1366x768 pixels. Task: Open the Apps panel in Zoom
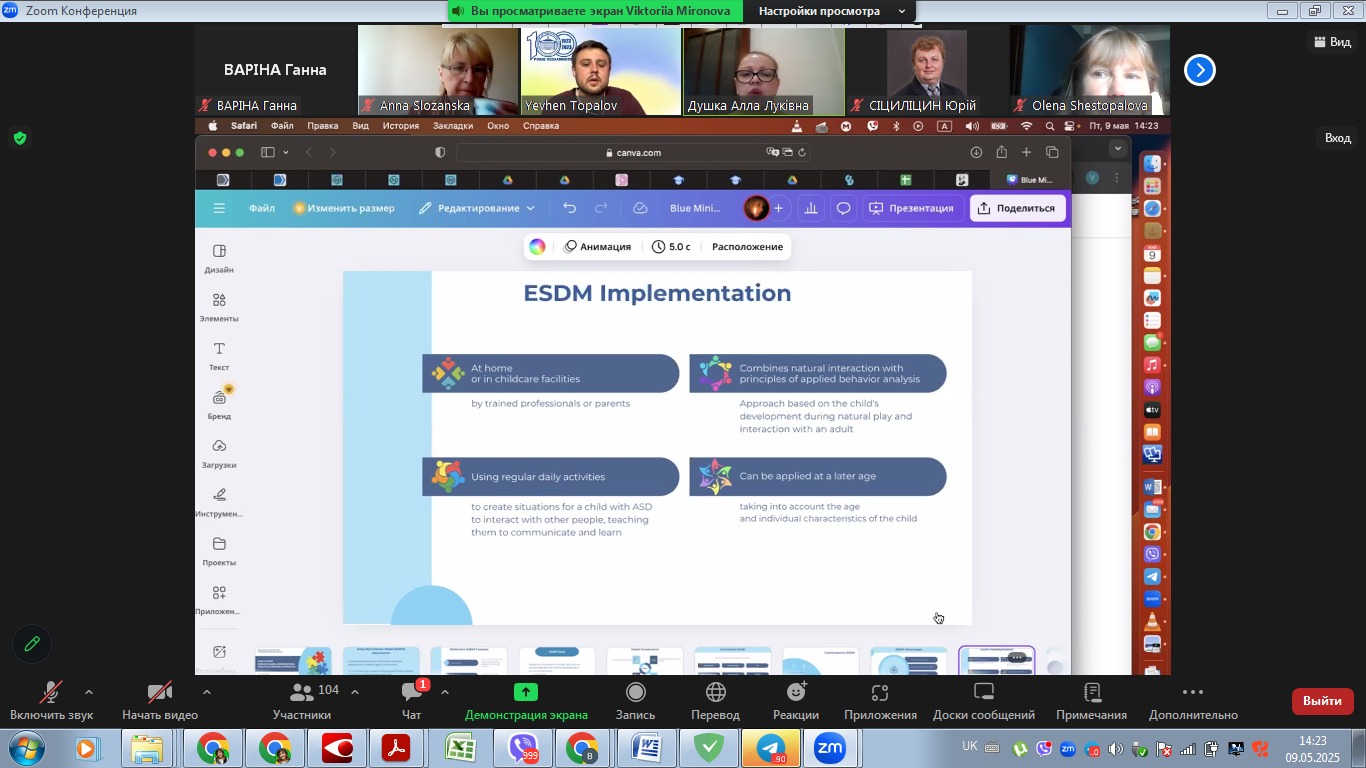(880, 701)
